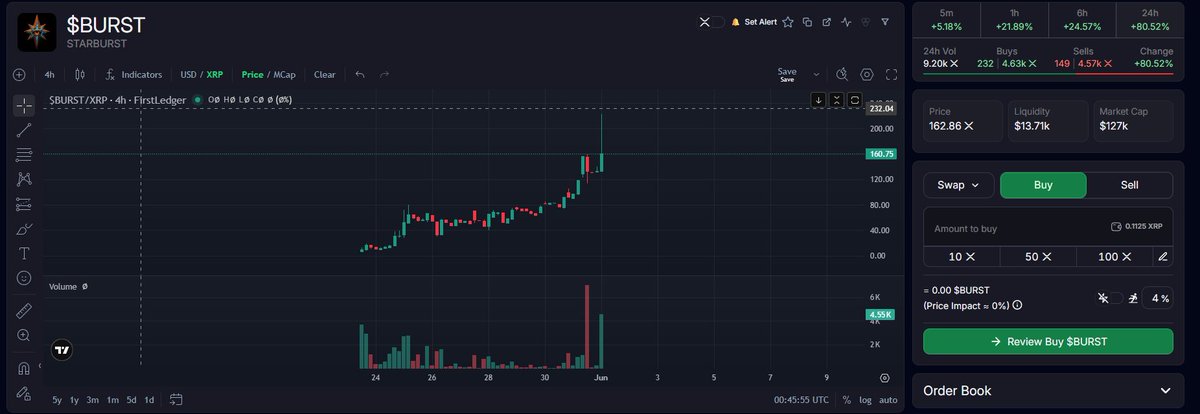Click the activity pulse icon

846,21
